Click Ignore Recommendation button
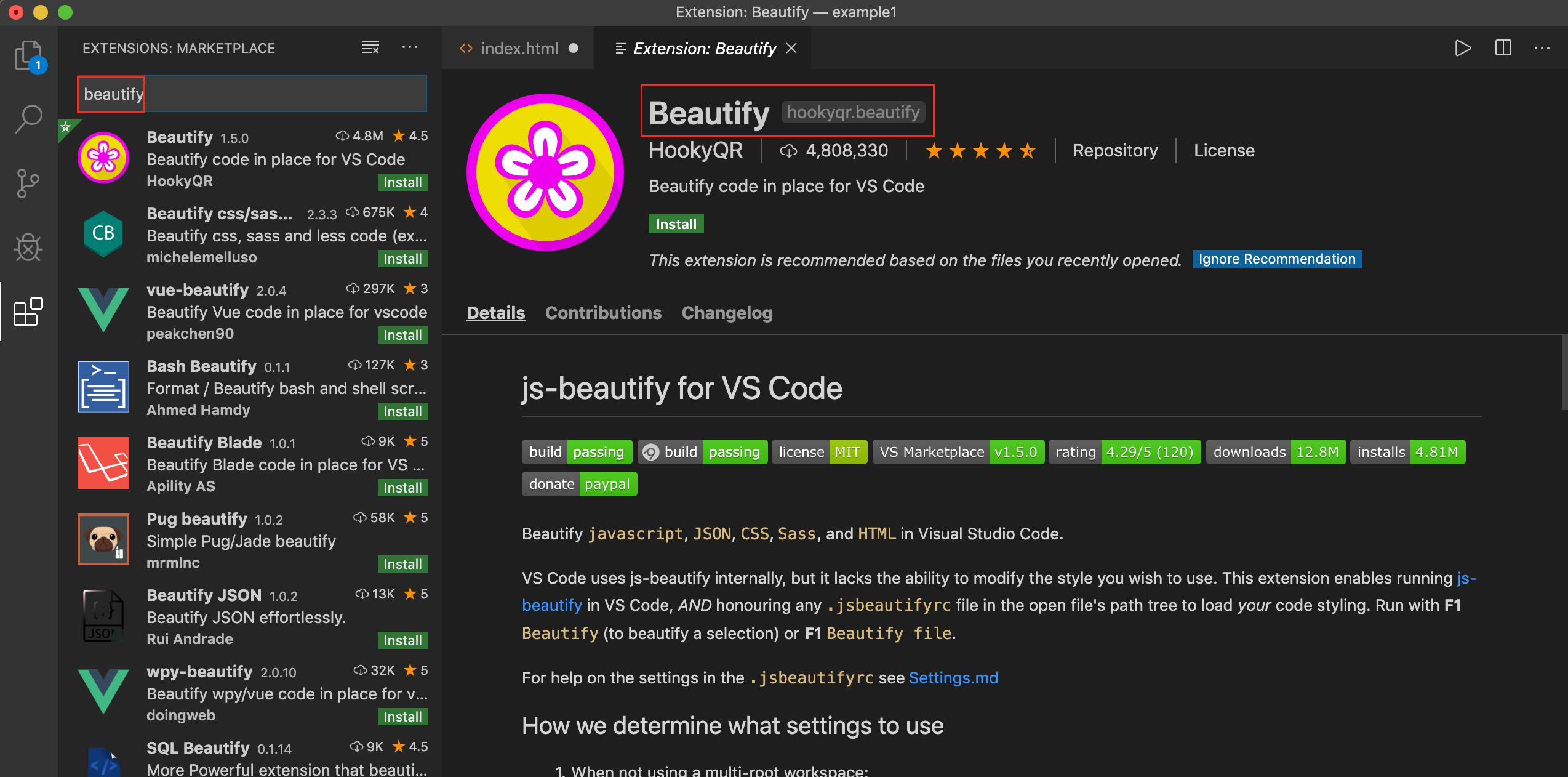The width and height of the screenshot is (1568, 777). pos(1277,259)
